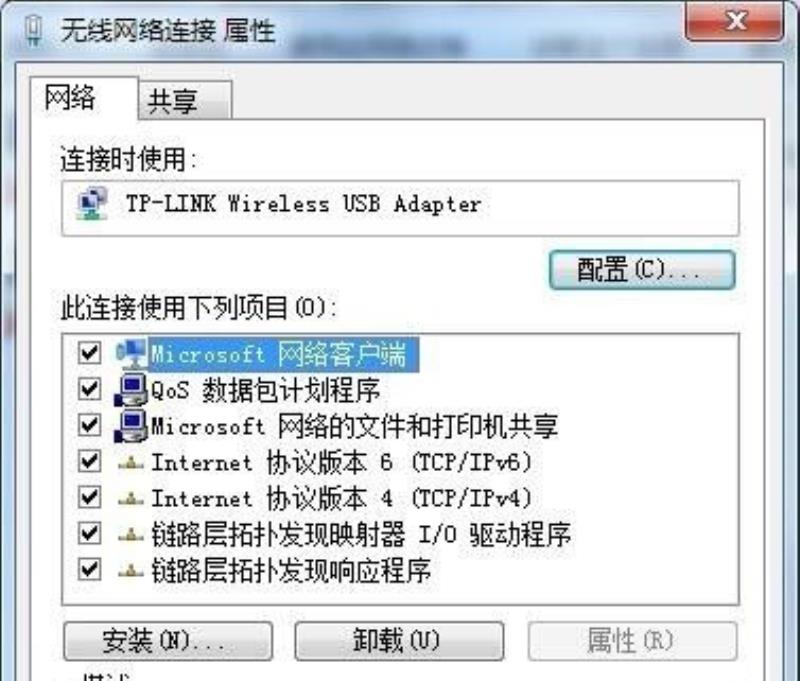This screenshot has width=800, height=681.
Task: Open the 配置(C)... button
Action: click(642, 270)
